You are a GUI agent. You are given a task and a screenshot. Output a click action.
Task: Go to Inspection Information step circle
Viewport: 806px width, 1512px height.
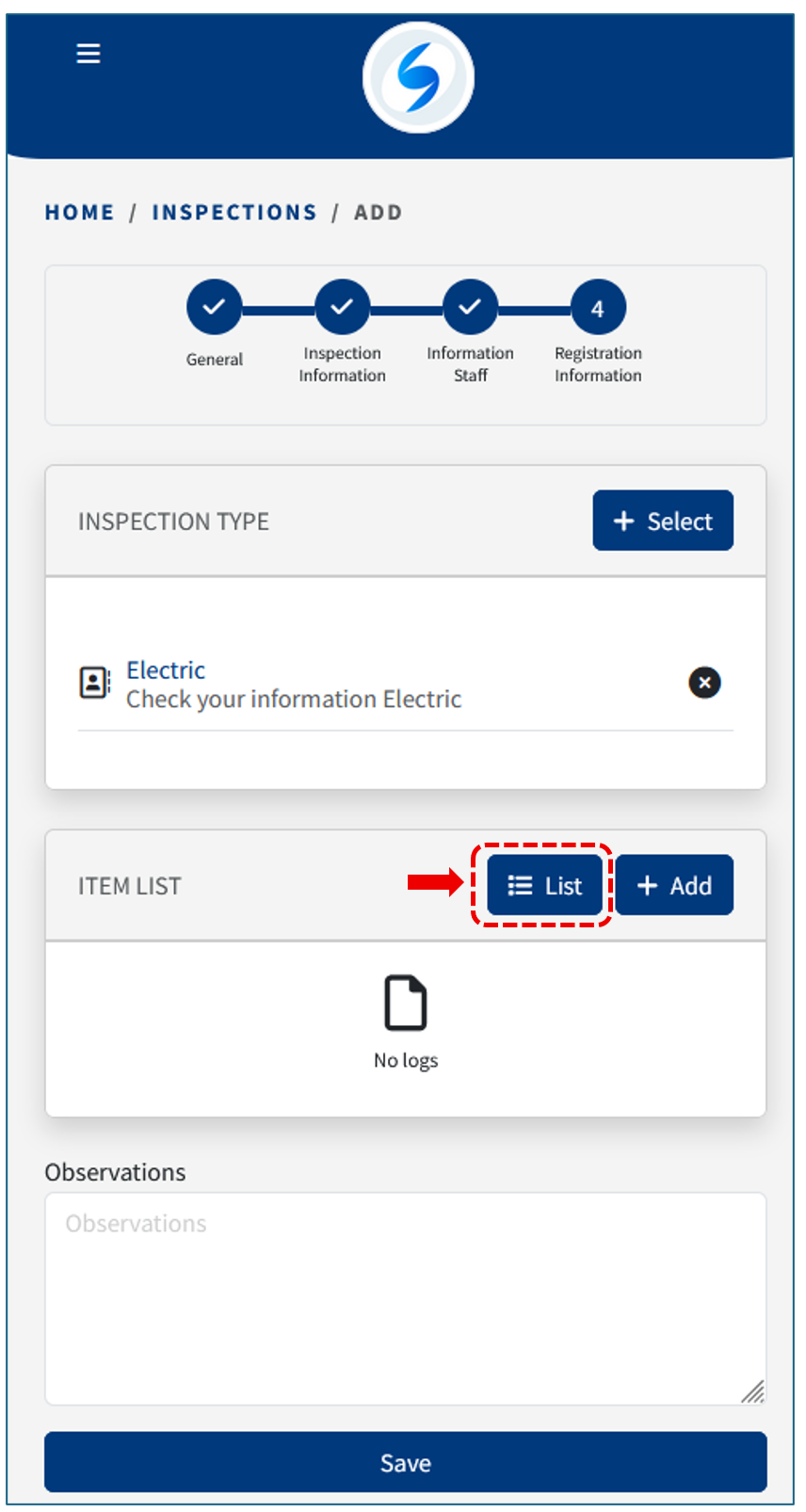pyautogui.click(x=342, y=308)
